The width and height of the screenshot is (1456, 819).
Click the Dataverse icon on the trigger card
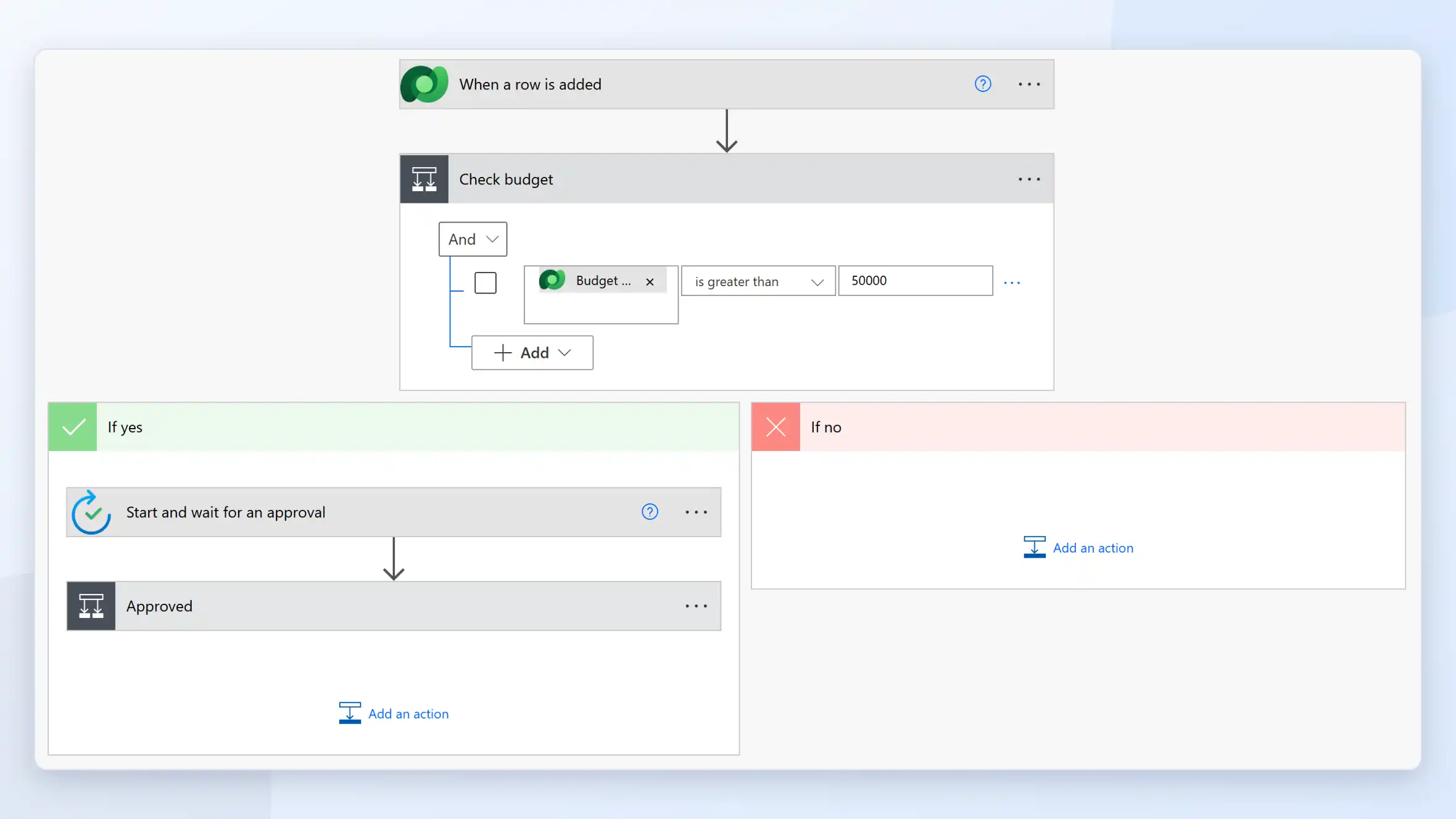coord(424,84)
